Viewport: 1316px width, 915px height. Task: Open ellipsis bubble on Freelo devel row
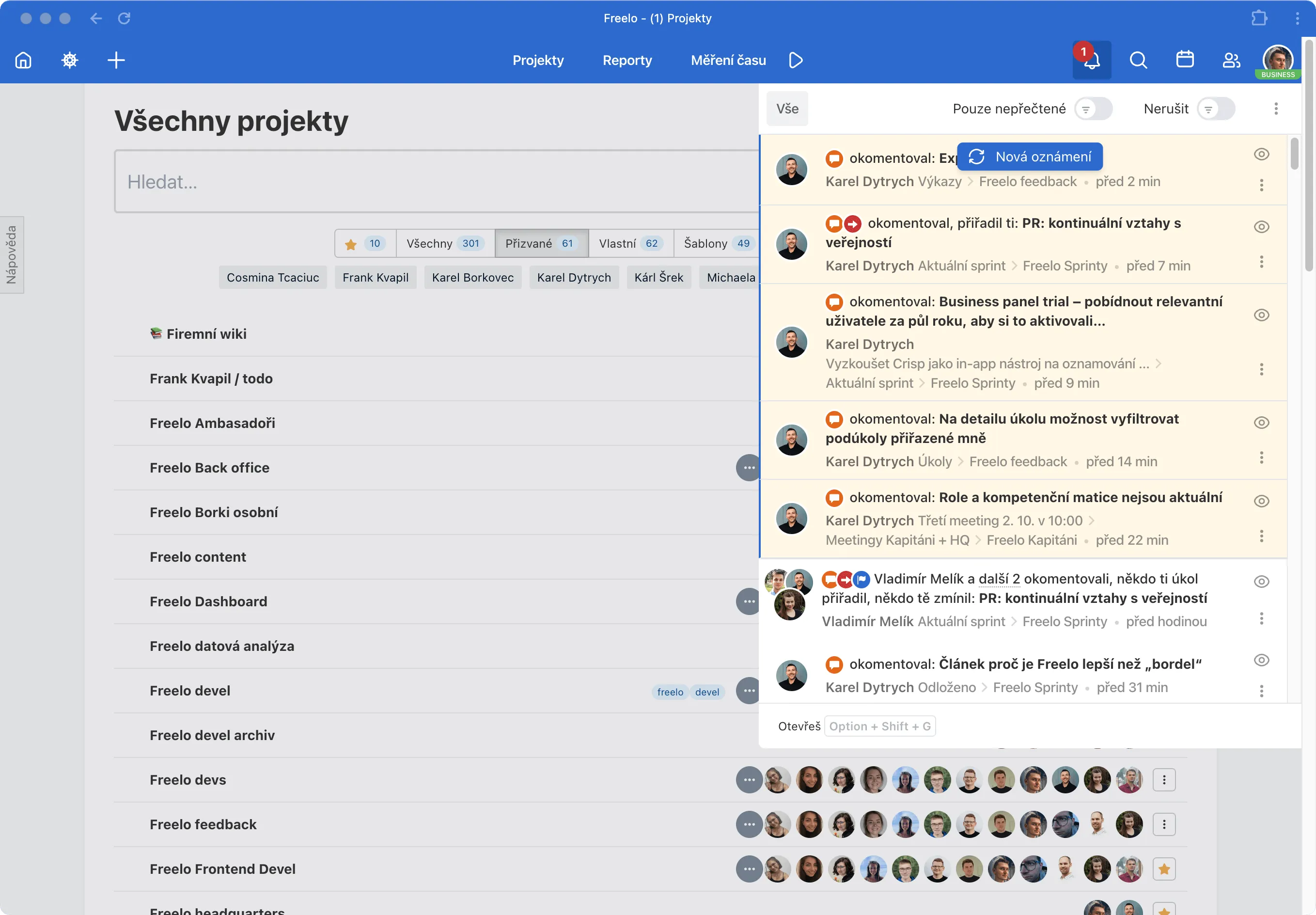[x=749, y=691]
